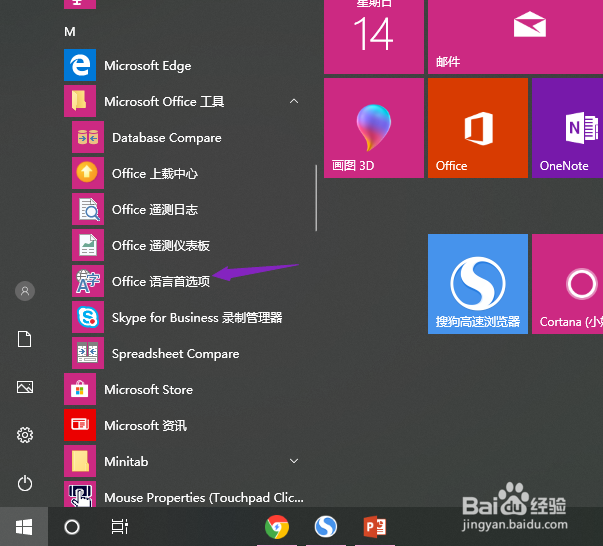Open Office 遥测仪表板 icon
The image size is (603, 546).
click(x=88, y=245)
